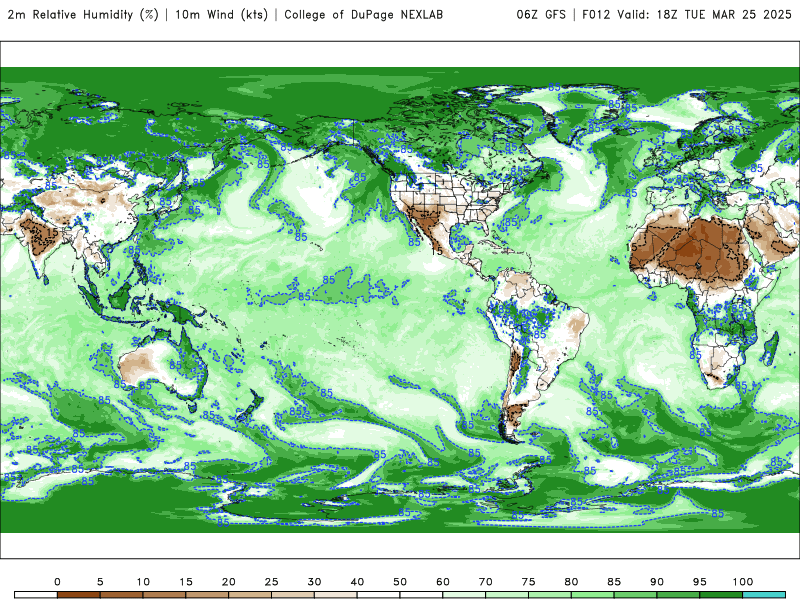This screenshot has height=600, width=800.
Task: Click the "2m Relative Humidity (%)" title text
Action: [83, 15]
